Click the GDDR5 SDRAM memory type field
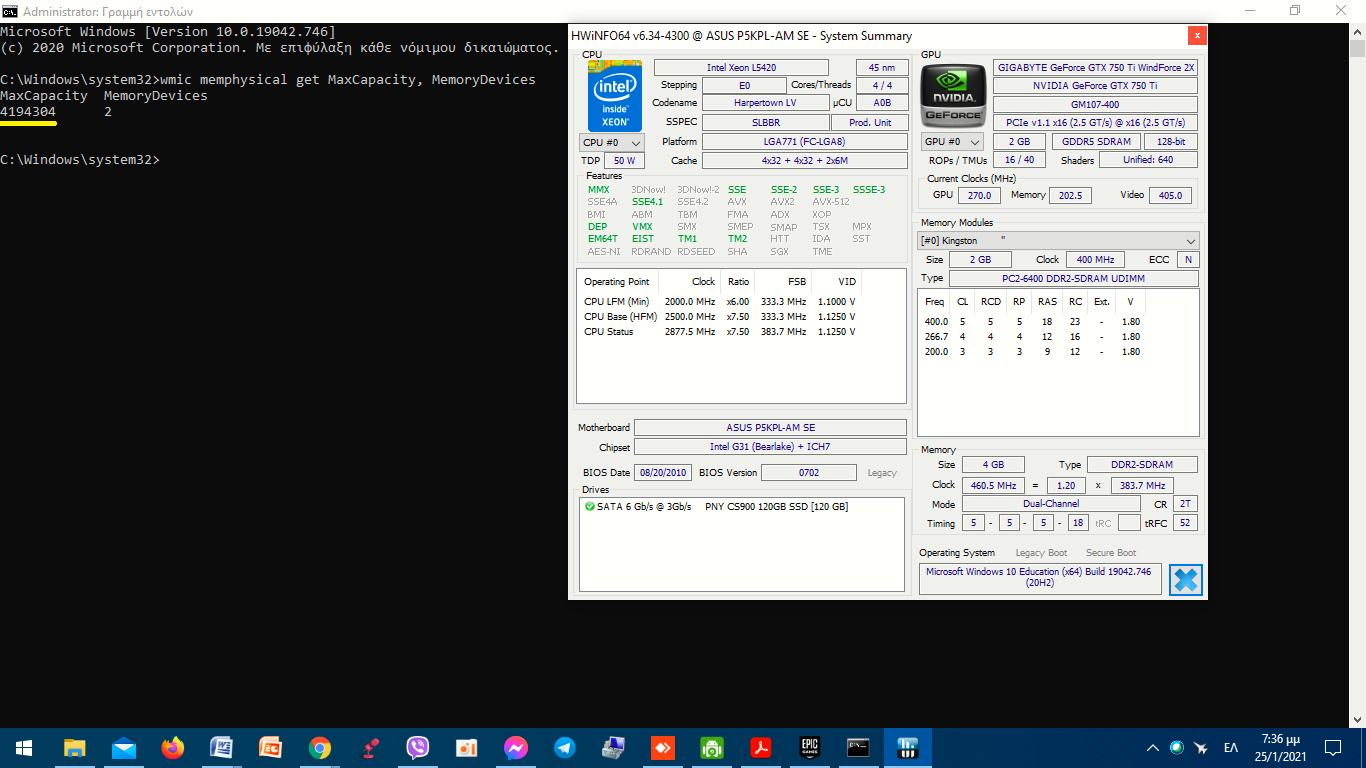The height and width of the screenshot is (768, 1366). pos(1096,142)
